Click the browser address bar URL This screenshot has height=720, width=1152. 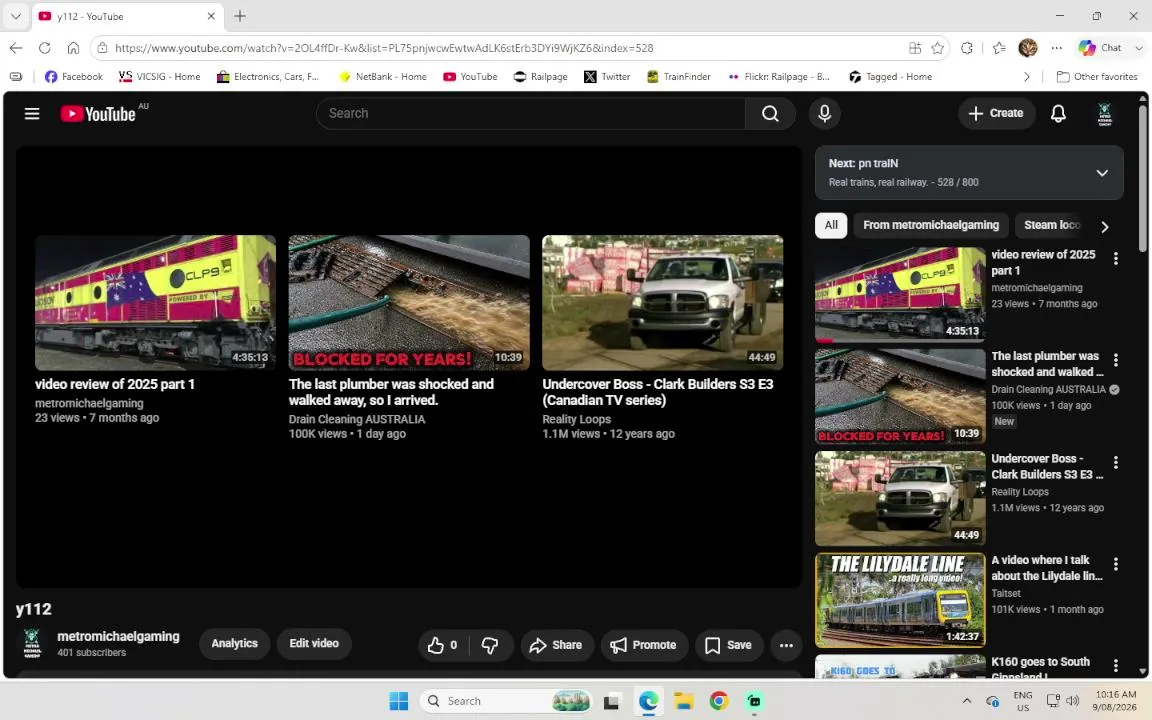click(x=384, y=48)
